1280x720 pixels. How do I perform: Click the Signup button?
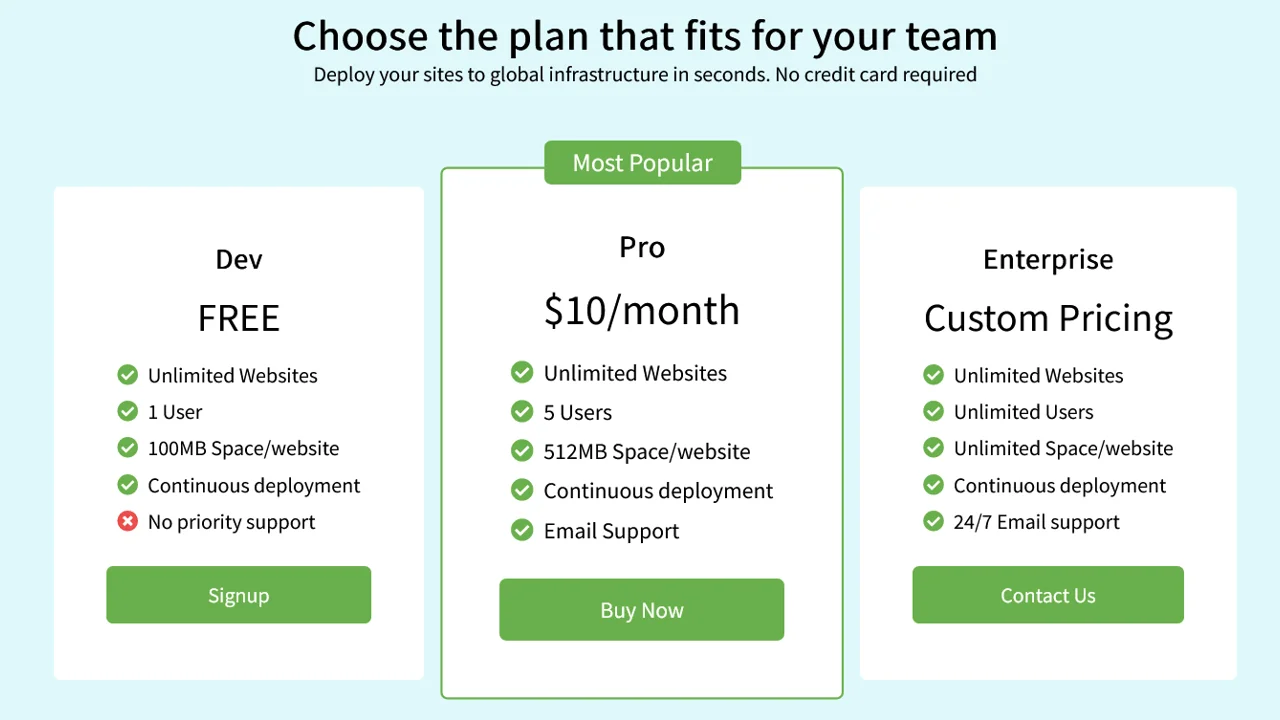pos(238,594)
